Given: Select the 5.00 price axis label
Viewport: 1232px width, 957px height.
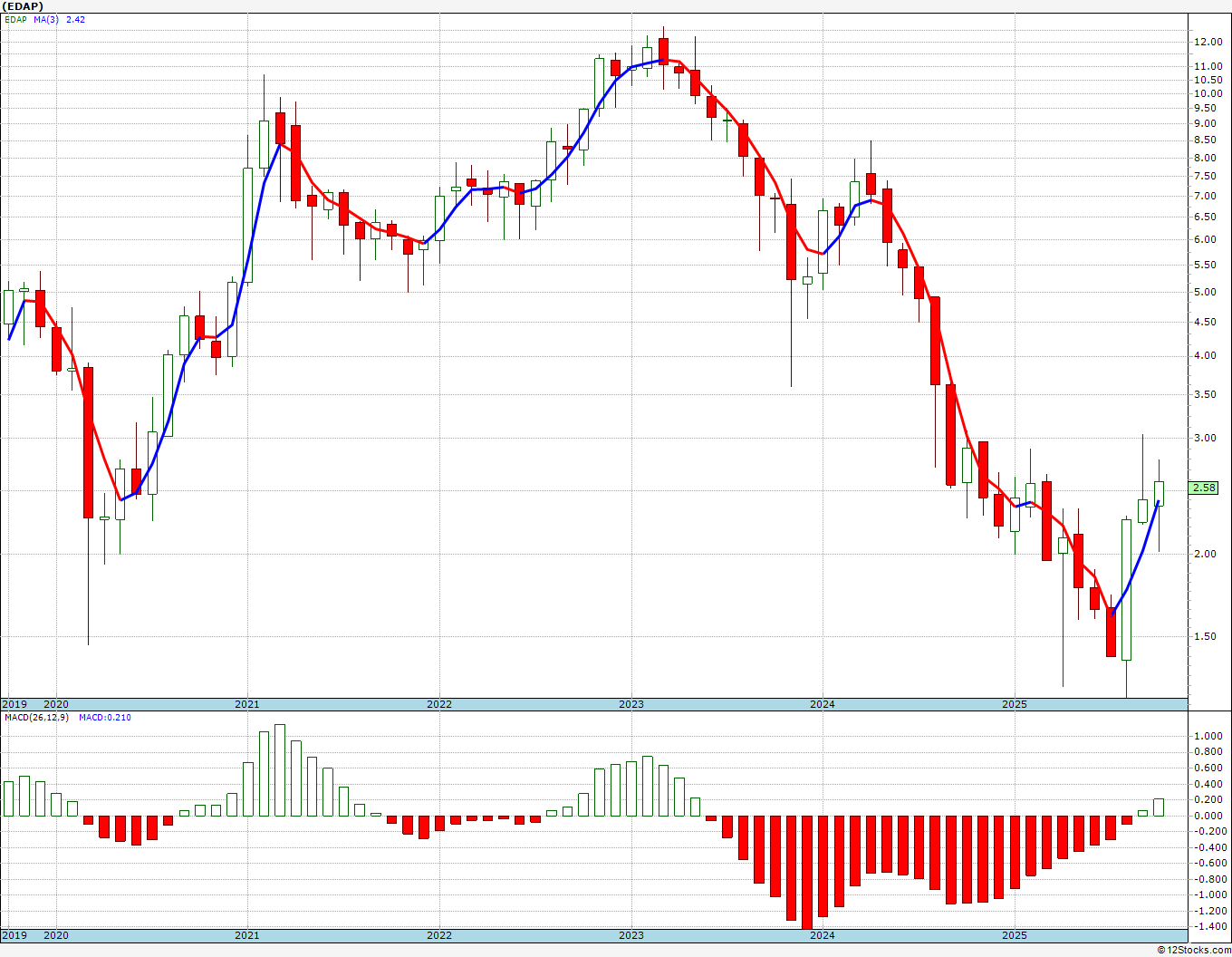Looking at the screenshot, I should 1207,292.
